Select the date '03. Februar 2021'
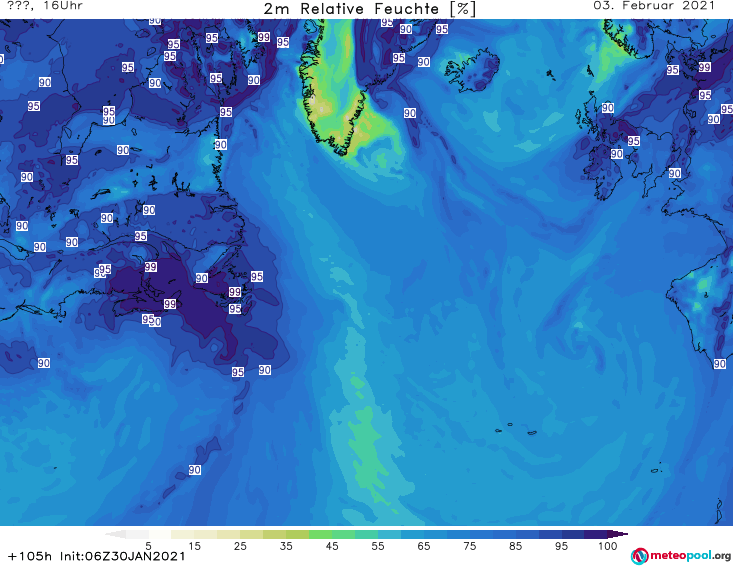Screen dimensions: 733x566 [654, 6]
